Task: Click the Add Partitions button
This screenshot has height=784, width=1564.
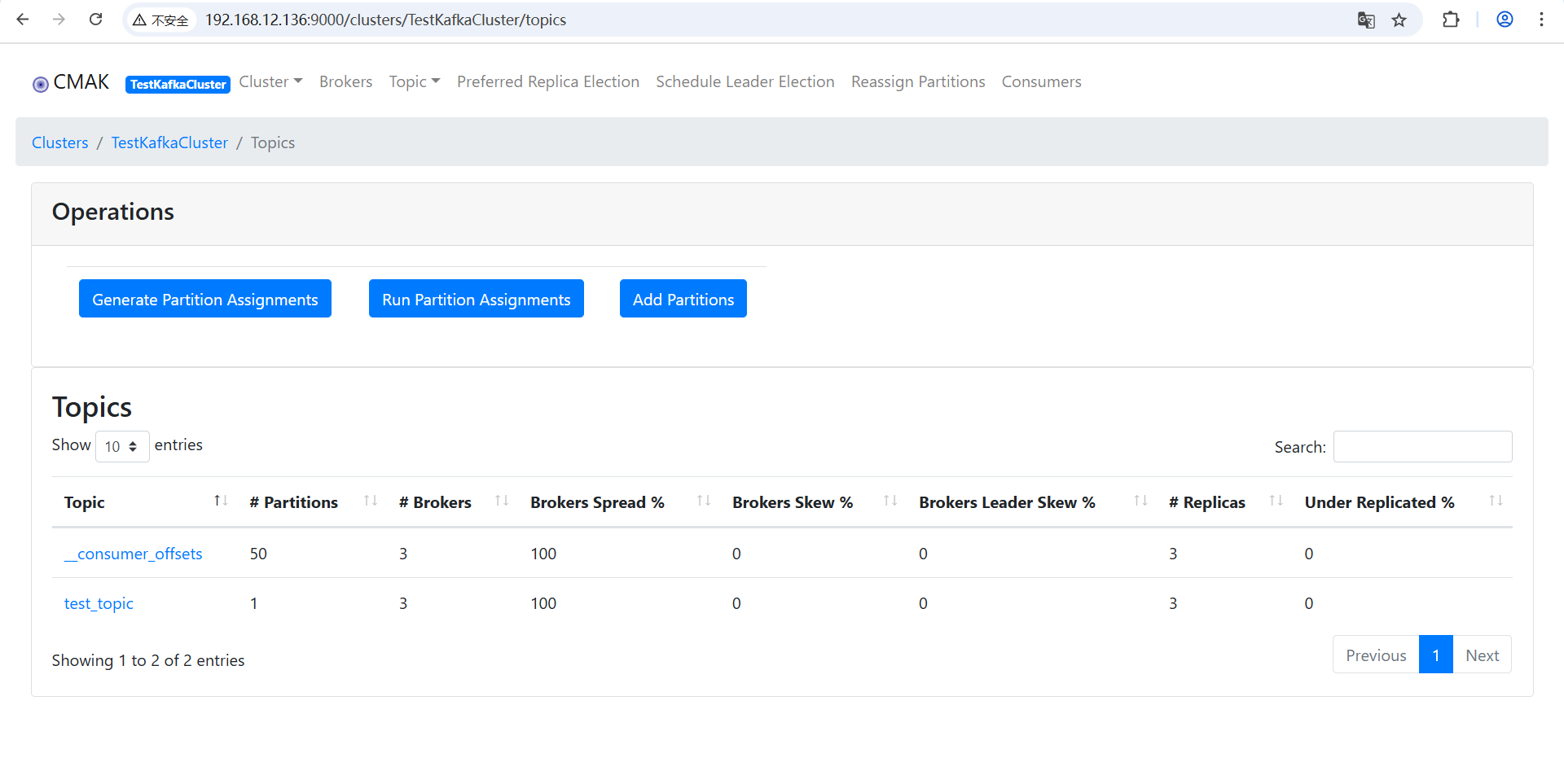Action: point(683,299)
